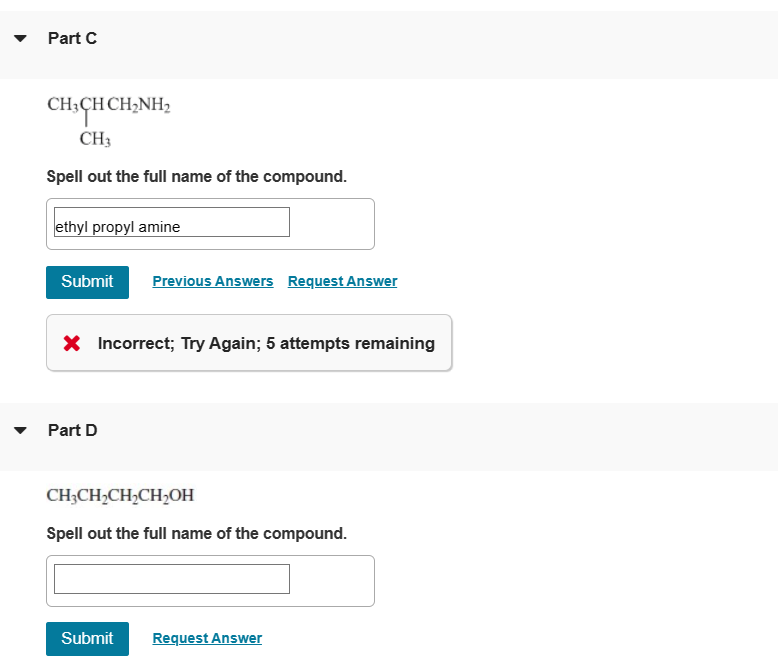Open the Previous Answers link

pyautogui.click(x=212, y=282)
